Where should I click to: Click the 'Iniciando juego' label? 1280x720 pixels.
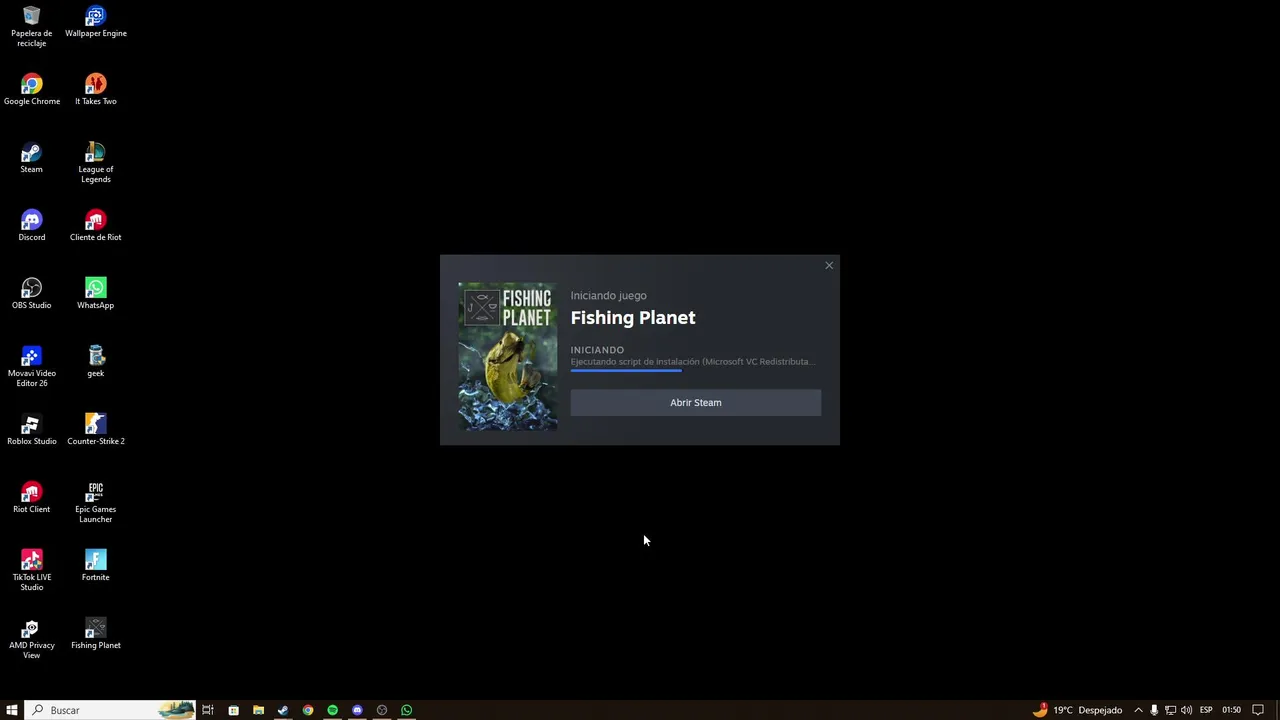coord(609,296)
